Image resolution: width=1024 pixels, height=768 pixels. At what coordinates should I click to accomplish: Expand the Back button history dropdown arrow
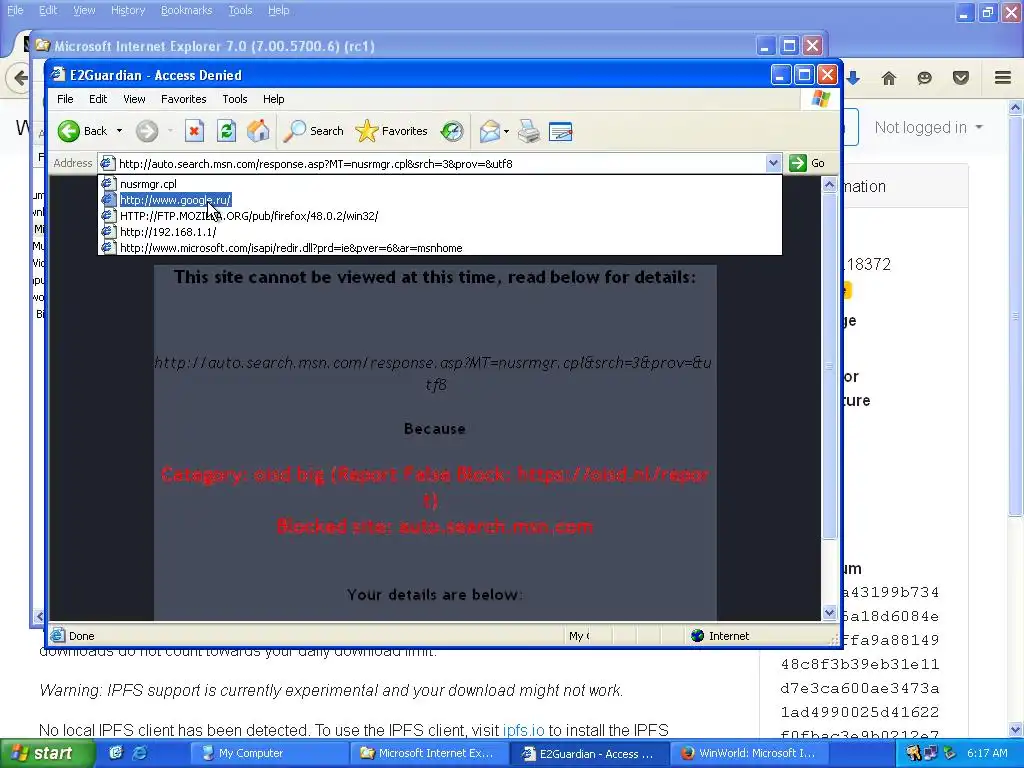119,131
